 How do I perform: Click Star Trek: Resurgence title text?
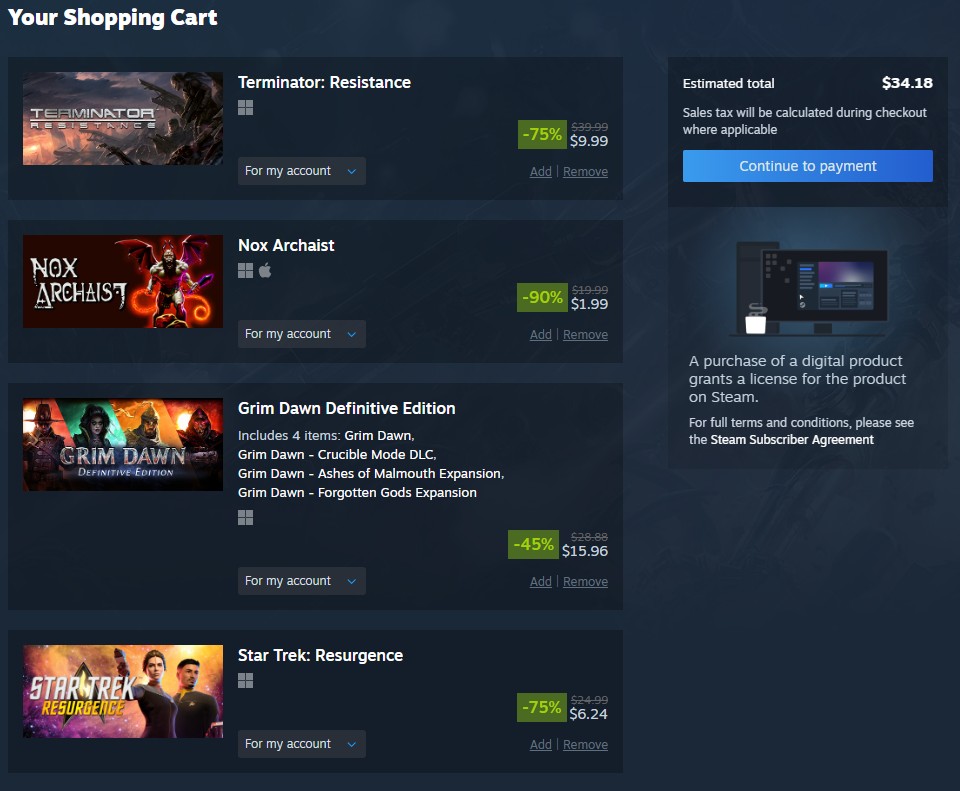(320, 655)
